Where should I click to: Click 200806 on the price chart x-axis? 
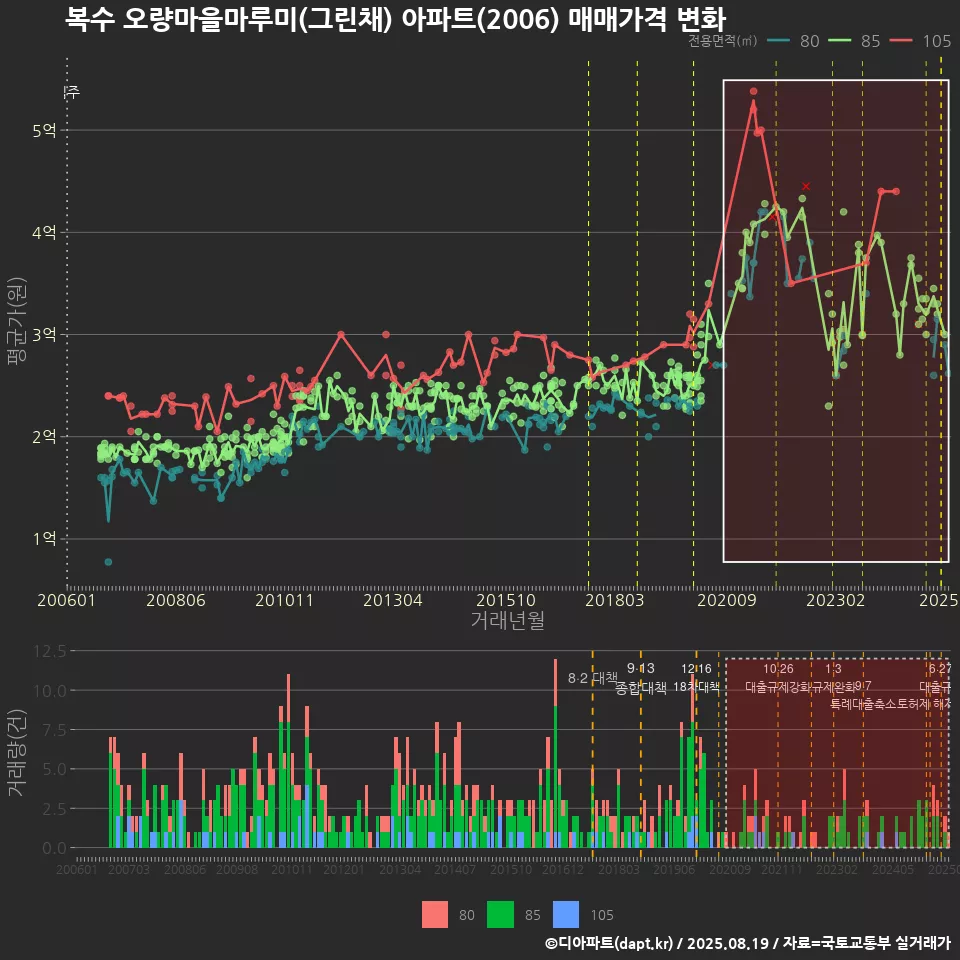(176, 600)
